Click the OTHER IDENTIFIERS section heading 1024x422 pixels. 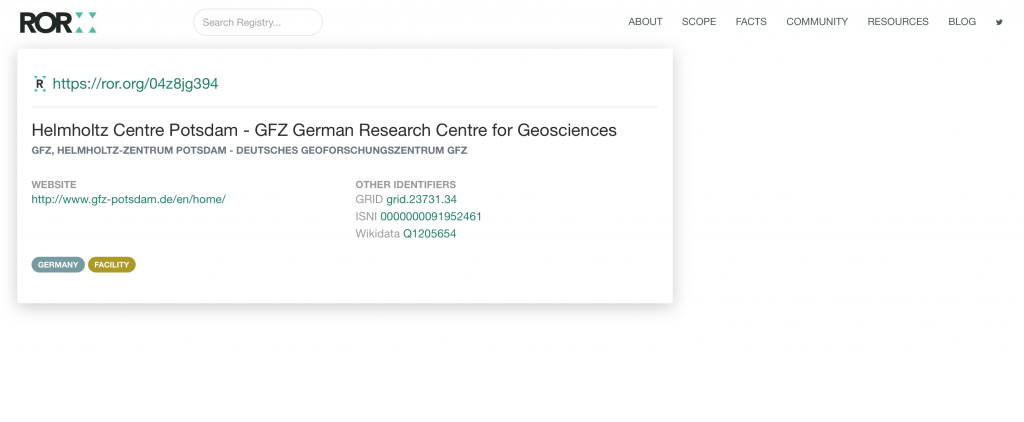click(405, 184)
